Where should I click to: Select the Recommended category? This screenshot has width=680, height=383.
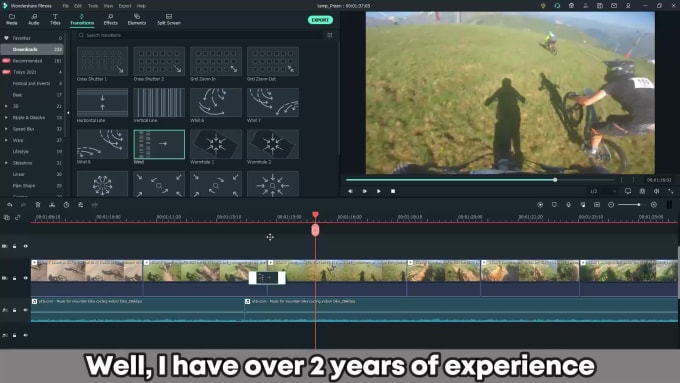32,61
